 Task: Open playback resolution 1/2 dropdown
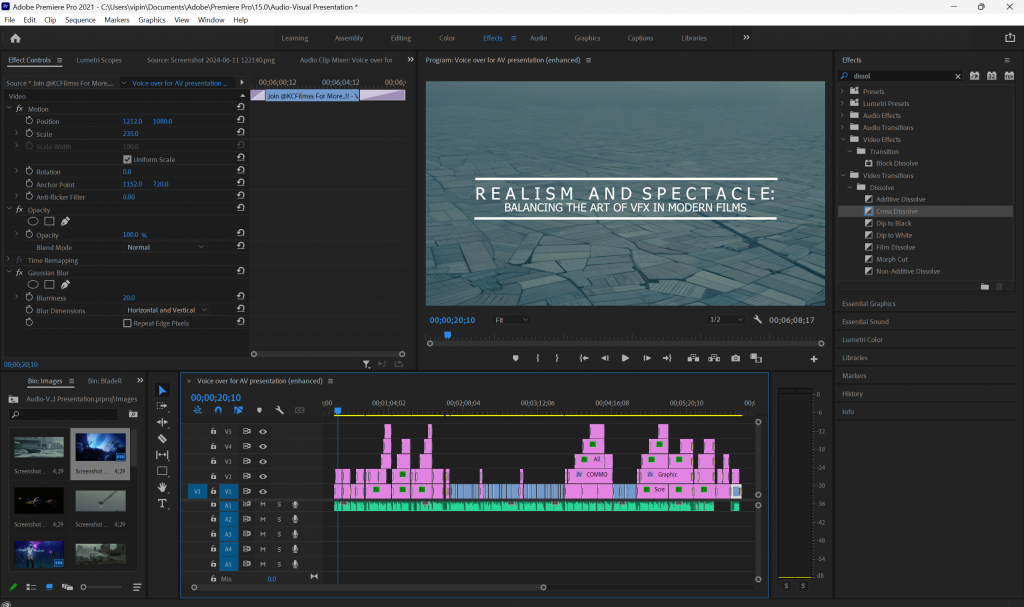click(x=726, y=320)
